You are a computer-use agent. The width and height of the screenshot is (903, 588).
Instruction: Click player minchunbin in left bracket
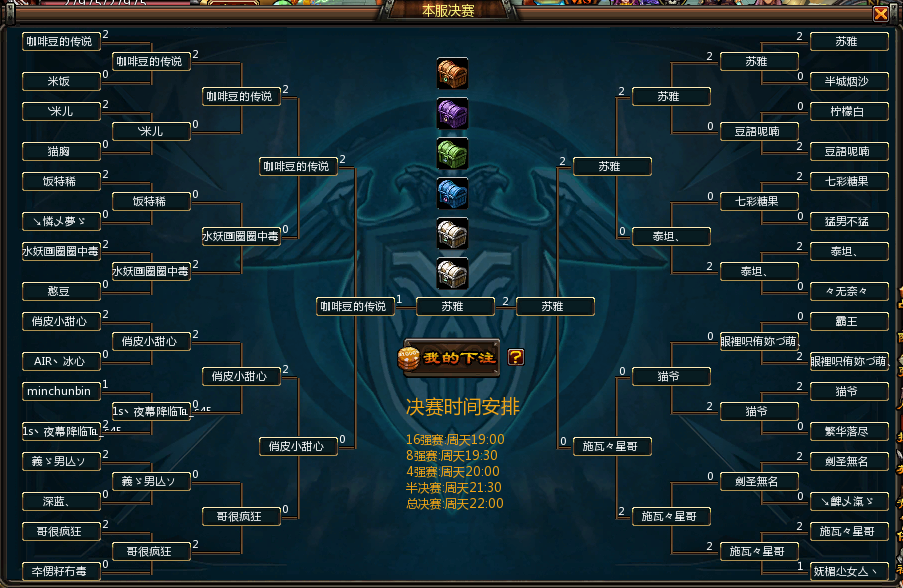coord(61,391)
